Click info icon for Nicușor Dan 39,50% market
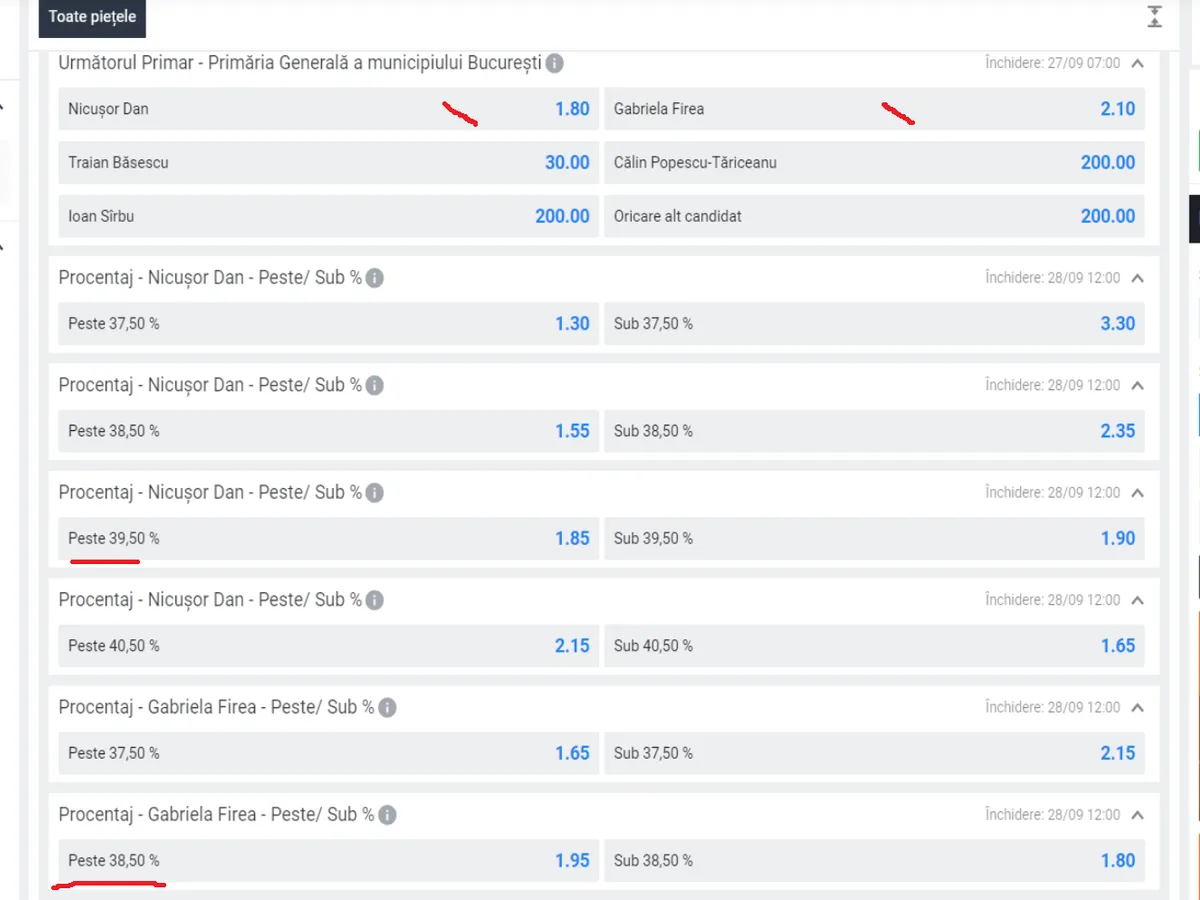The image size is (1200, 900). coord(374,493)
